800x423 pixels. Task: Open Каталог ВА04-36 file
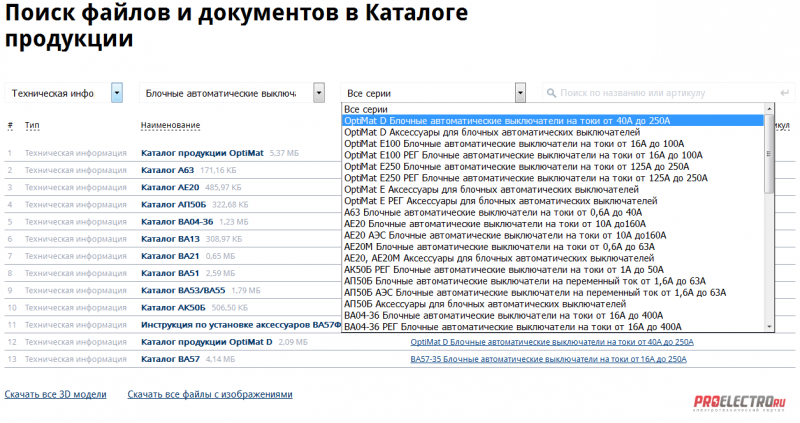tap(177, 221)
